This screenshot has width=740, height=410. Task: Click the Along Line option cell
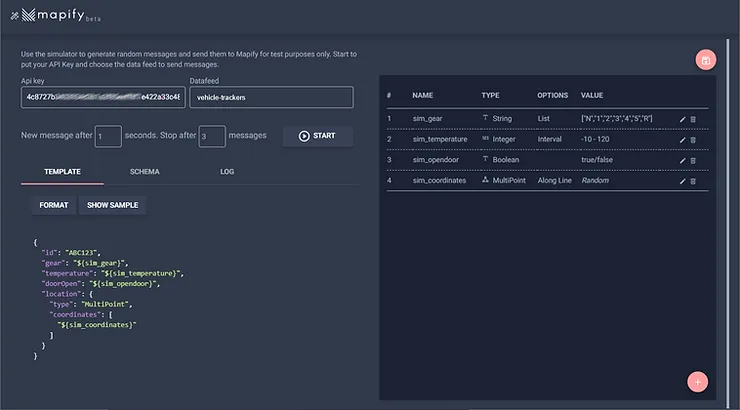coord(555,181)
